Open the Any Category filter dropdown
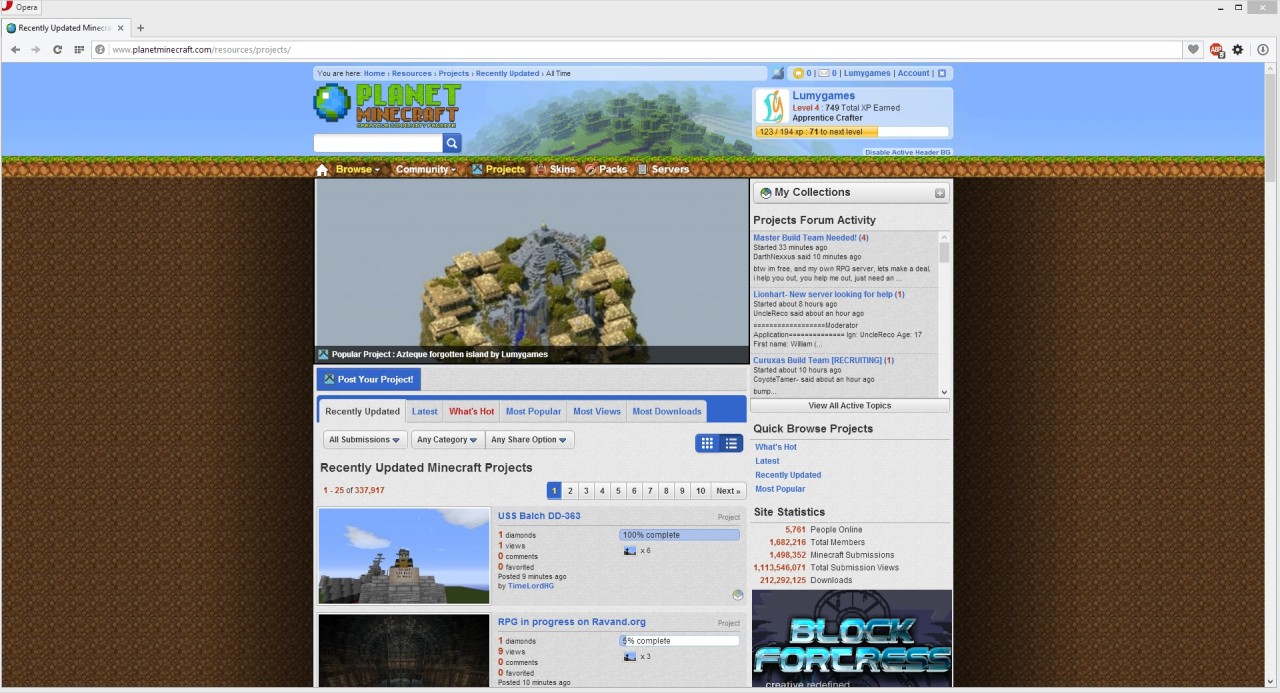1280x693 pixels. click(x=447, y=439)
